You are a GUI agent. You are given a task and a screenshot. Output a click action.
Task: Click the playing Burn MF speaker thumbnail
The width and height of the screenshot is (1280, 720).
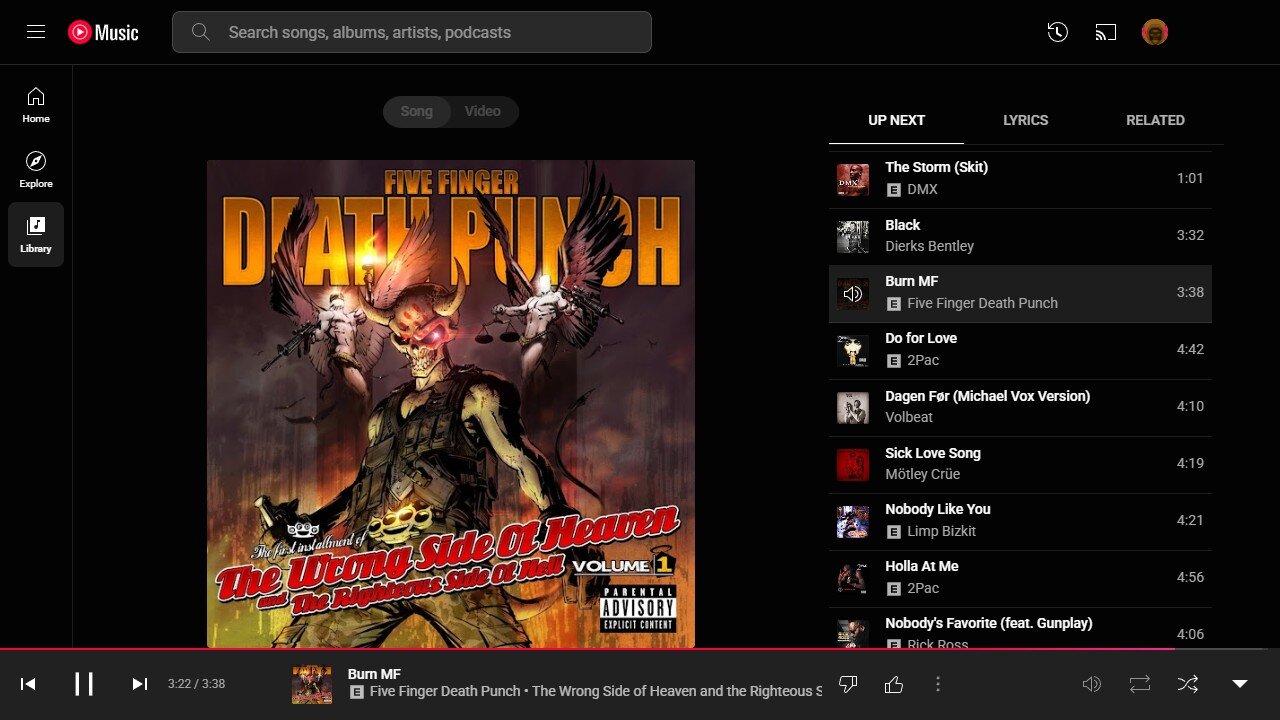point(853,294)
